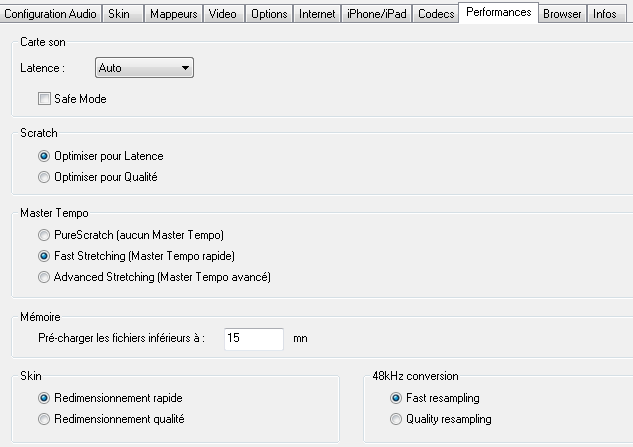This screenshot has height=447, width=633.
Task: Go to the Mappeurs tab
Action: click(174, 14)
